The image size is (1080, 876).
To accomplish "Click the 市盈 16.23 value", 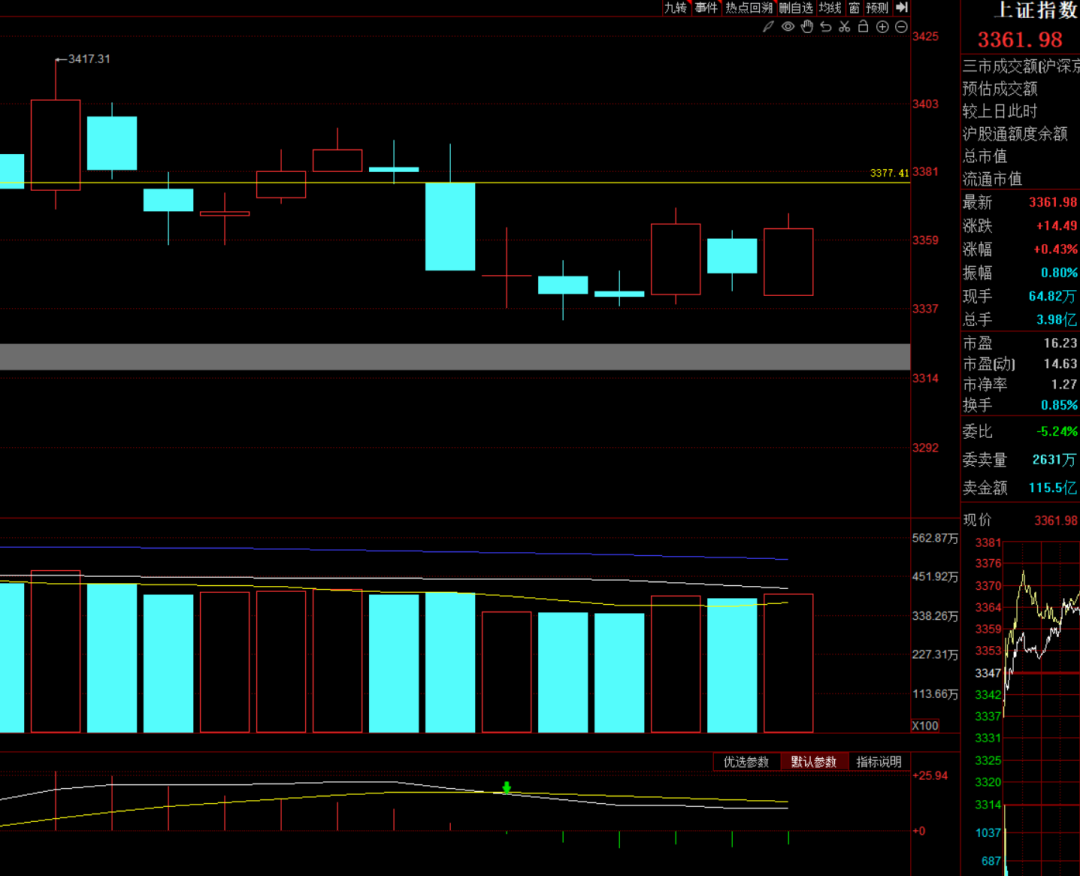I will coord(1060,343).
